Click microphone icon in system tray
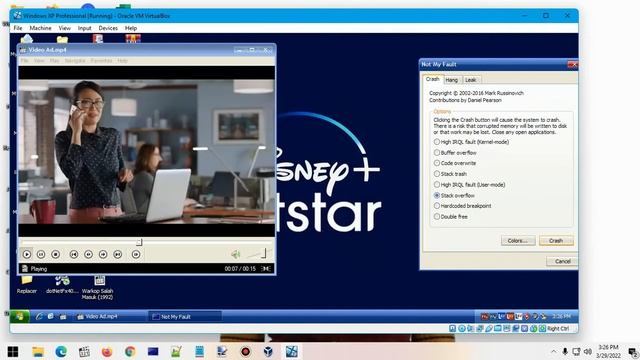The width and height of the screenshot is (640, 360). [x=565, y=351]
